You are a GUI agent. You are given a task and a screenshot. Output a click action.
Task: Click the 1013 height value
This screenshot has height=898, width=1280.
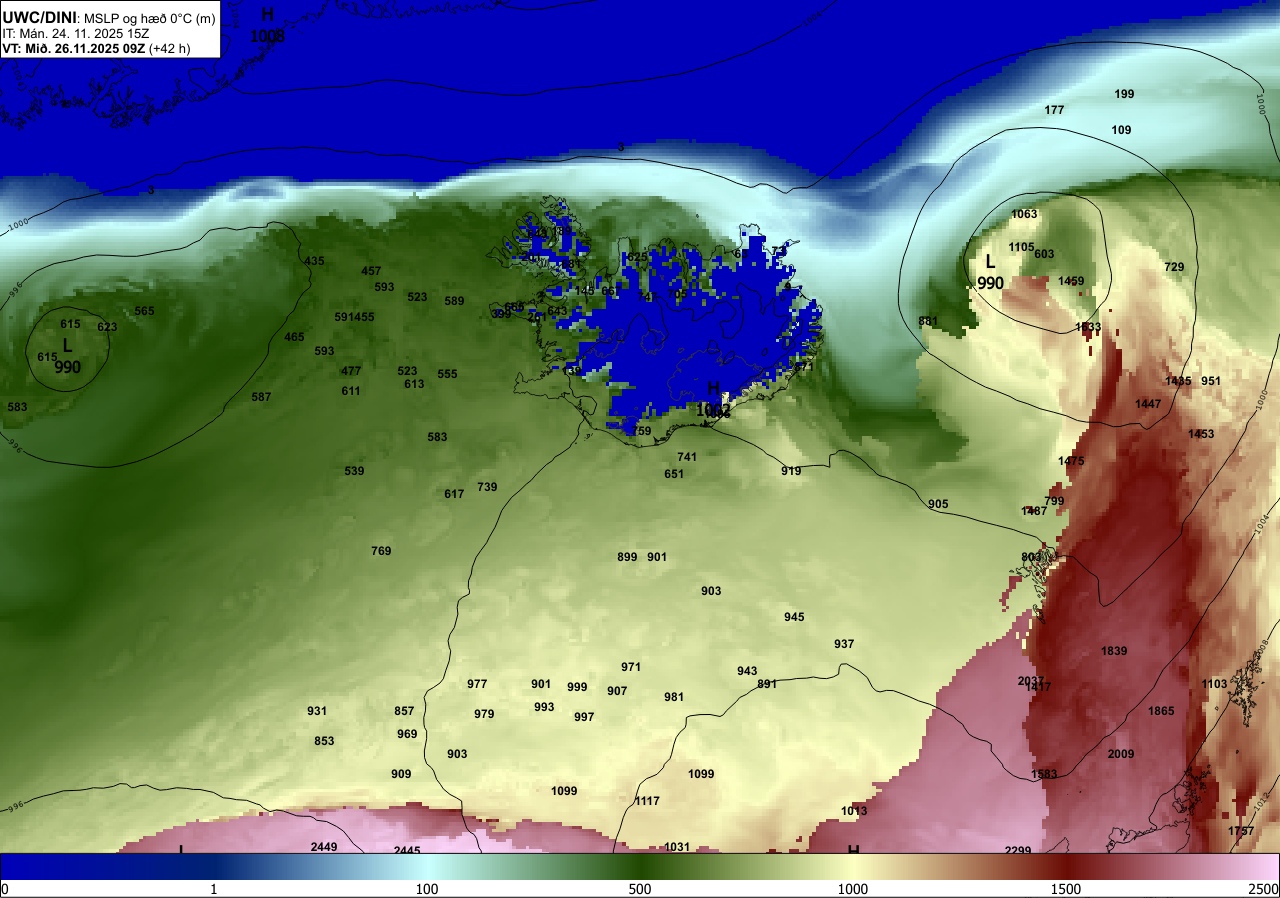pyautogui.click(x=854, y=811)
